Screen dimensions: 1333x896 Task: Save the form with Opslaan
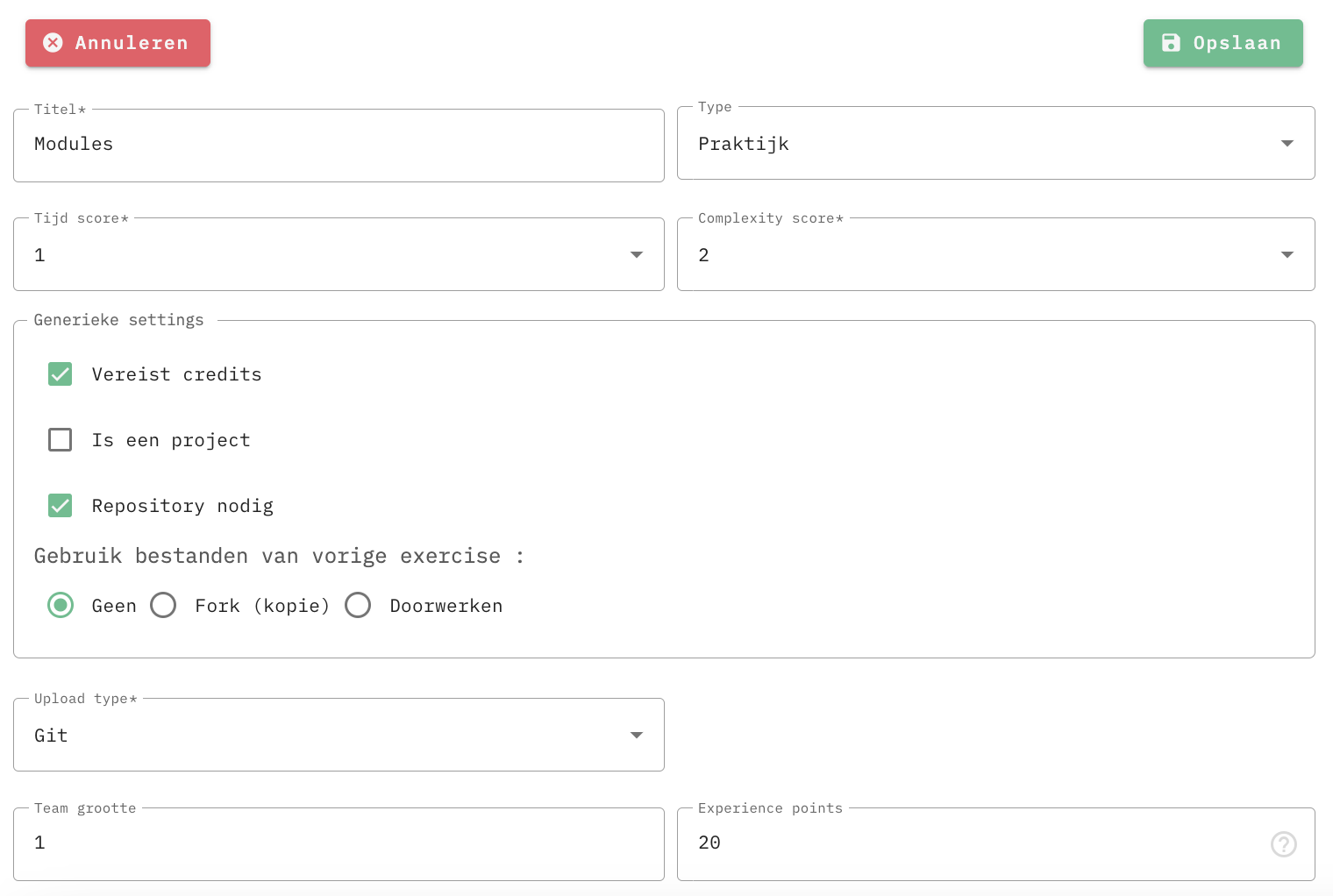(1223, 43)
